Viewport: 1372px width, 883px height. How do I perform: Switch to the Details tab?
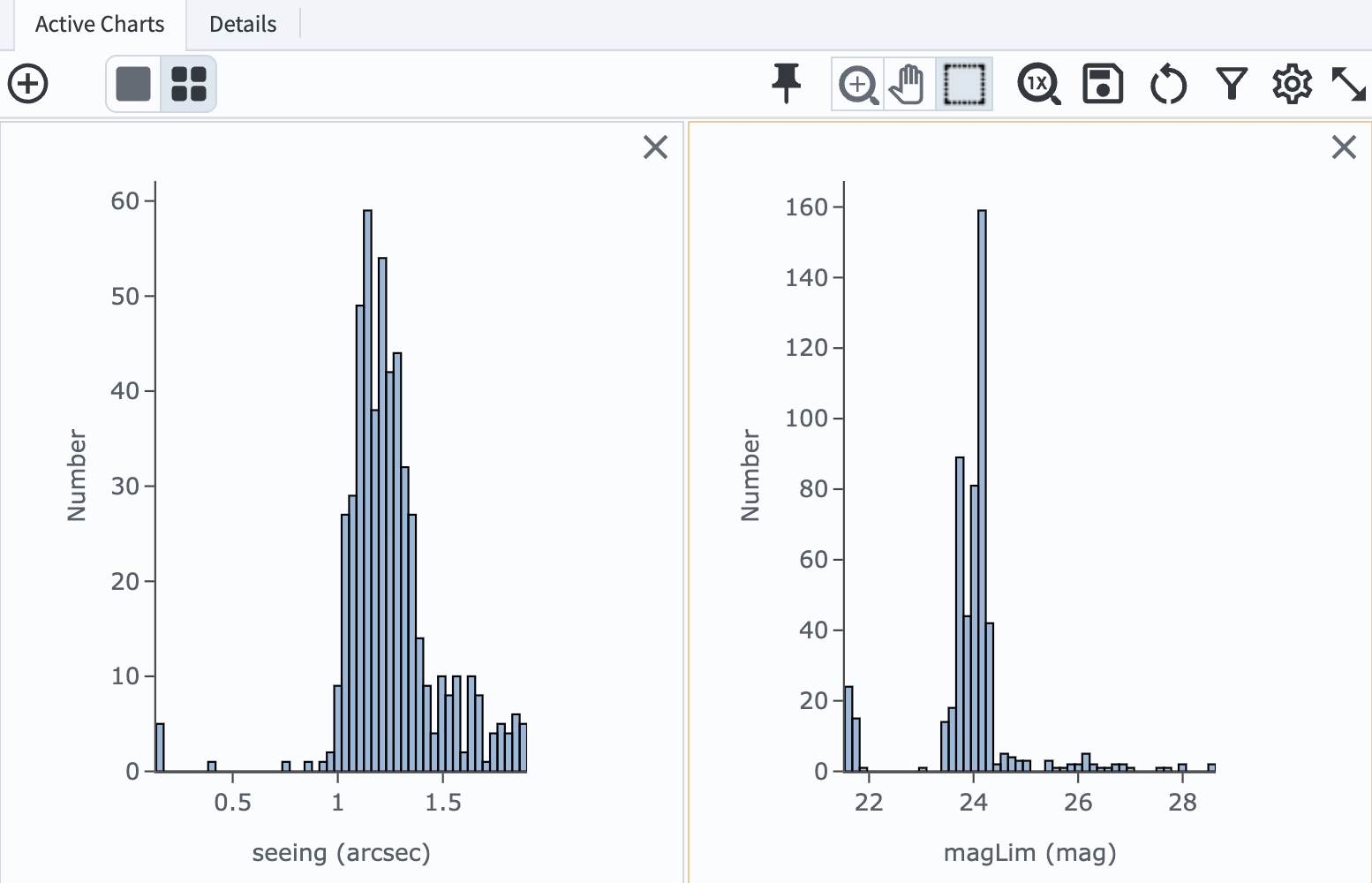coord(241,24)
